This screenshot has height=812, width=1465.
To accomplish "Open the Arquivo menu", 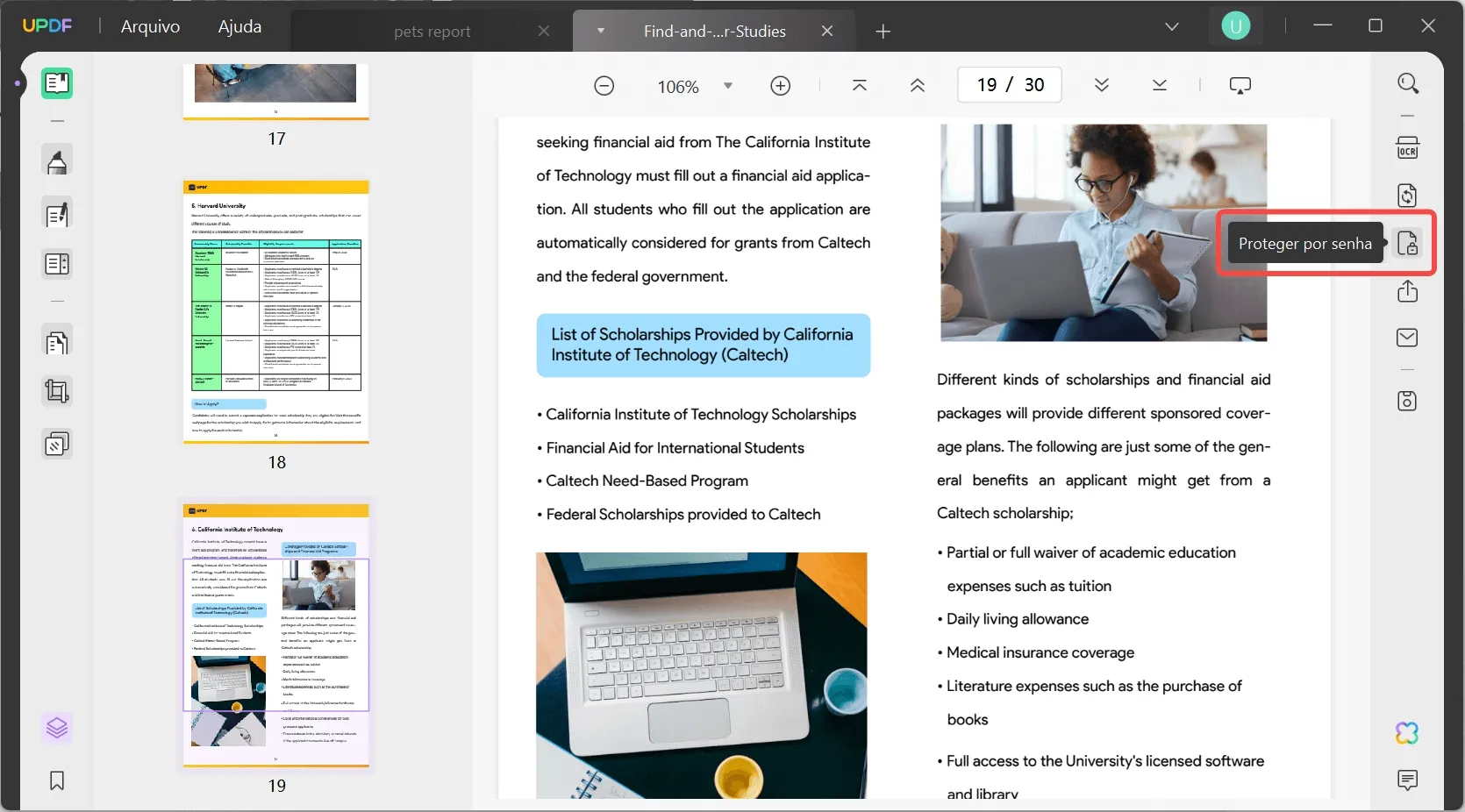I will click(150, 26).
